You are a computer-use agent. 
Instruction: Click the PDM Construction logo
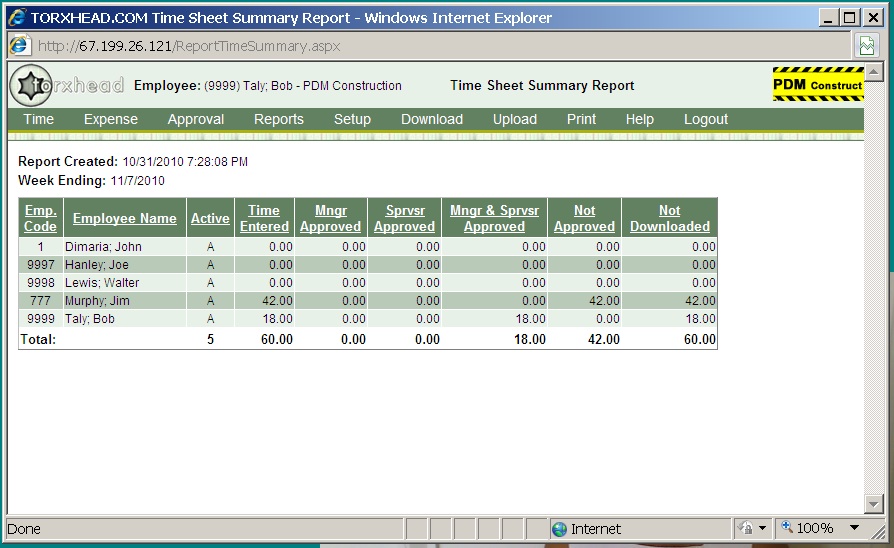[x=817, y=85]
